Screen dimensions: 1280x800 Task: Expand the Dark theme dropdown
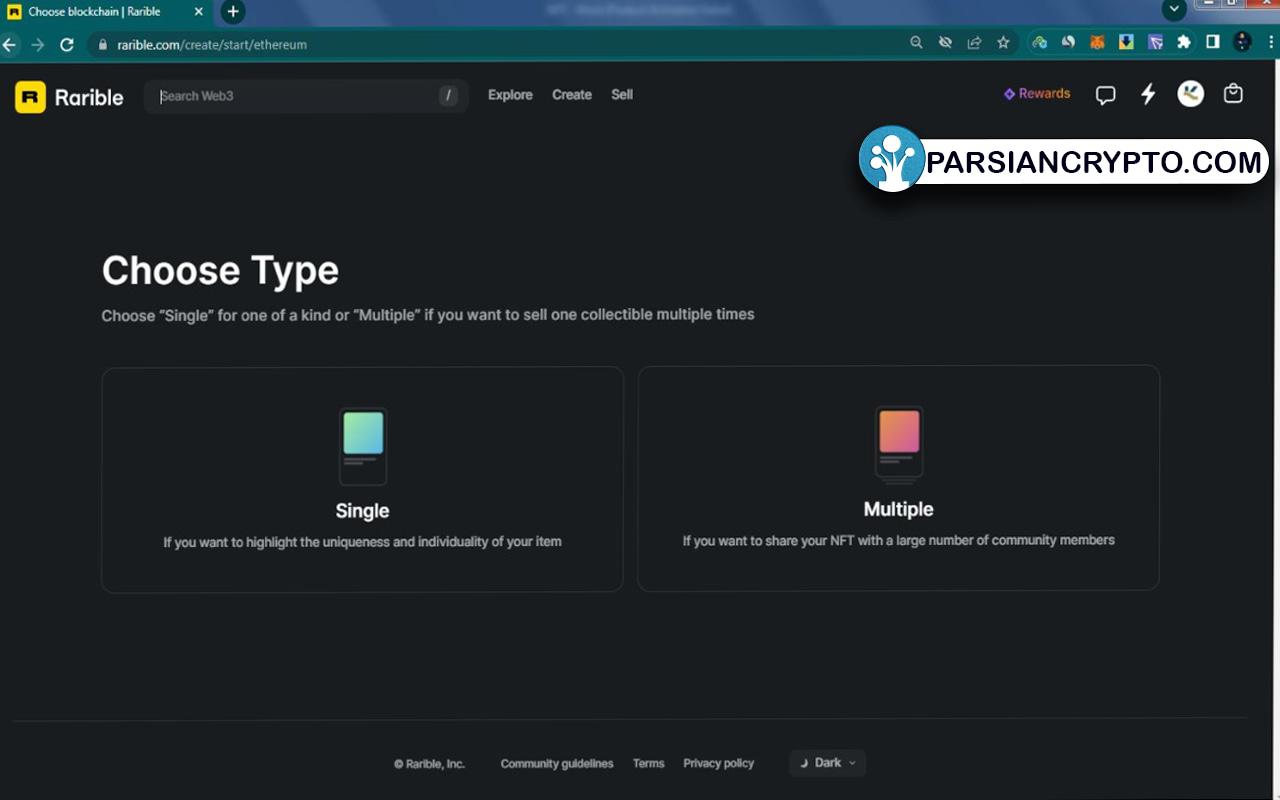click(x=827, y=763)
